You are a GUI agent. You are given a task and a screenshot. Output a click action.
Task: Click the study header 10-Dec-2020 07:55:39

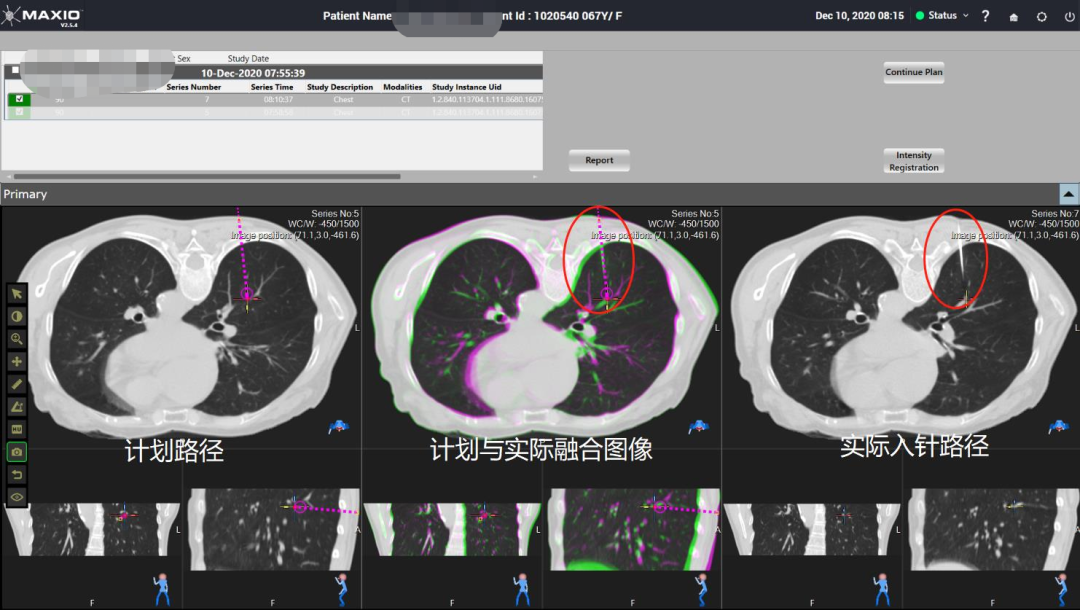coord(253,73)
